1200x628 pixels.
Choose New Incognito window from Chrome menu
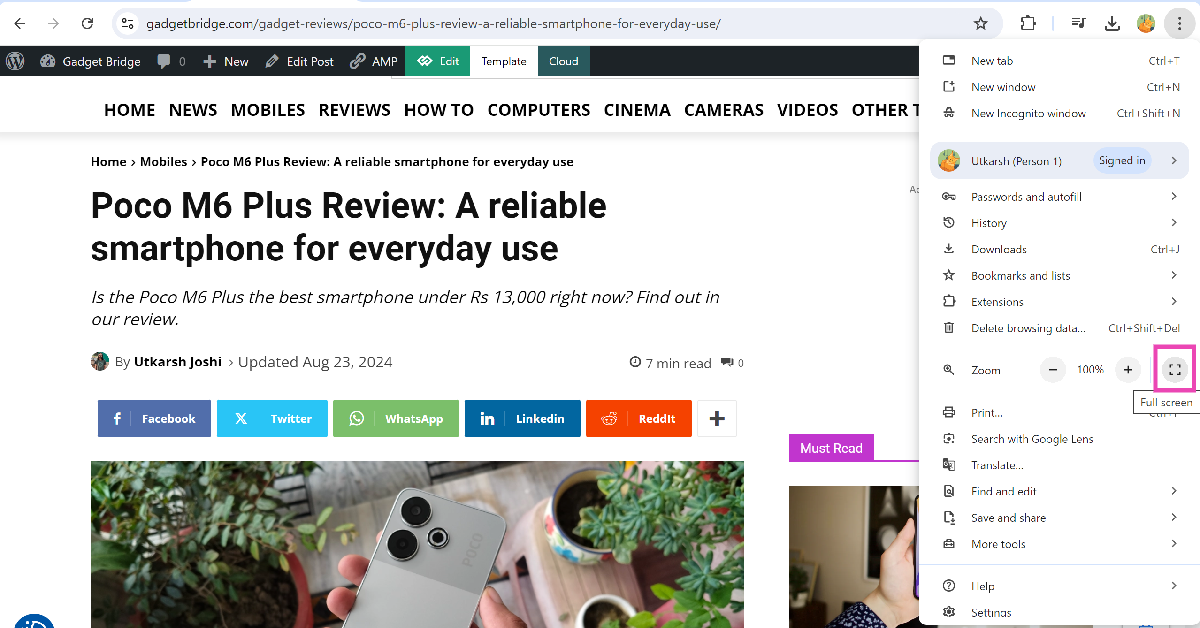[x=1061, y=113]
